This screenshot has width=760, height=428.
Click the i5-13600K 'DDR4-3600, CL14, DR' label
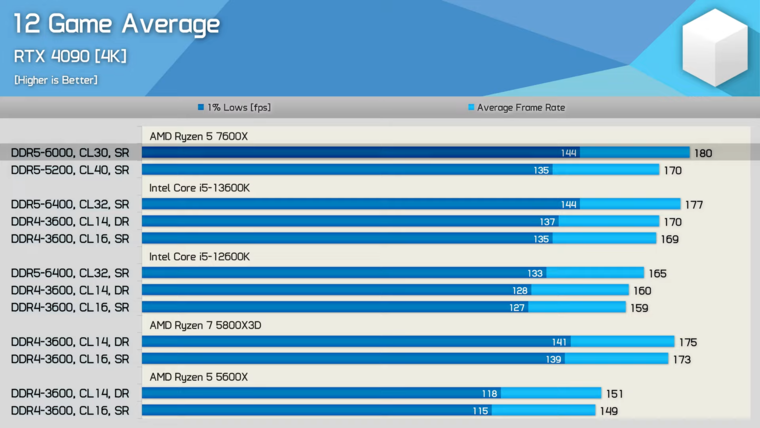tap(70, 222)
